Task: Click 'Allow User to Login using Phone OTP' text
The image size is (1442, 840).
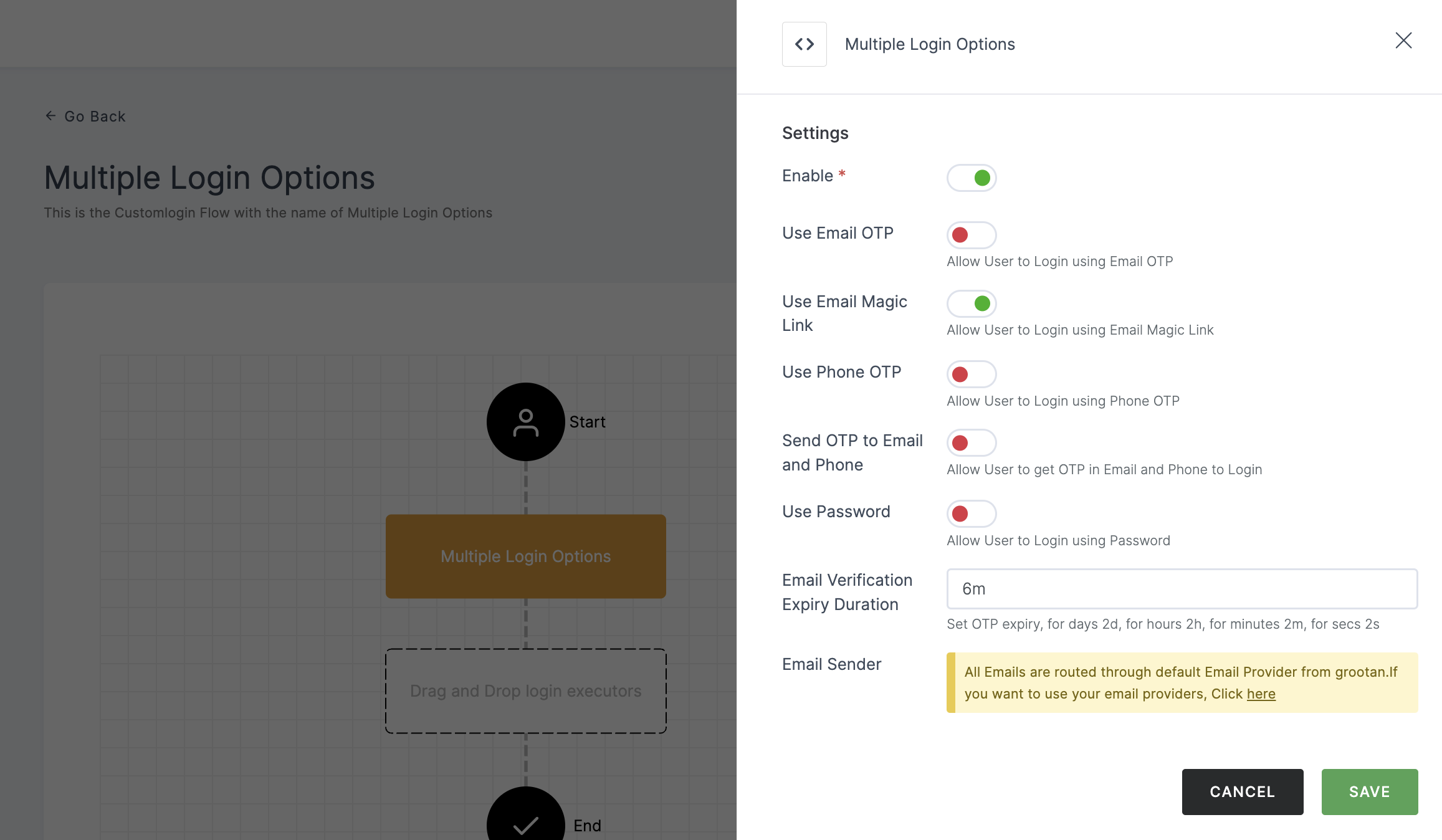Action: coord(1063,401)
